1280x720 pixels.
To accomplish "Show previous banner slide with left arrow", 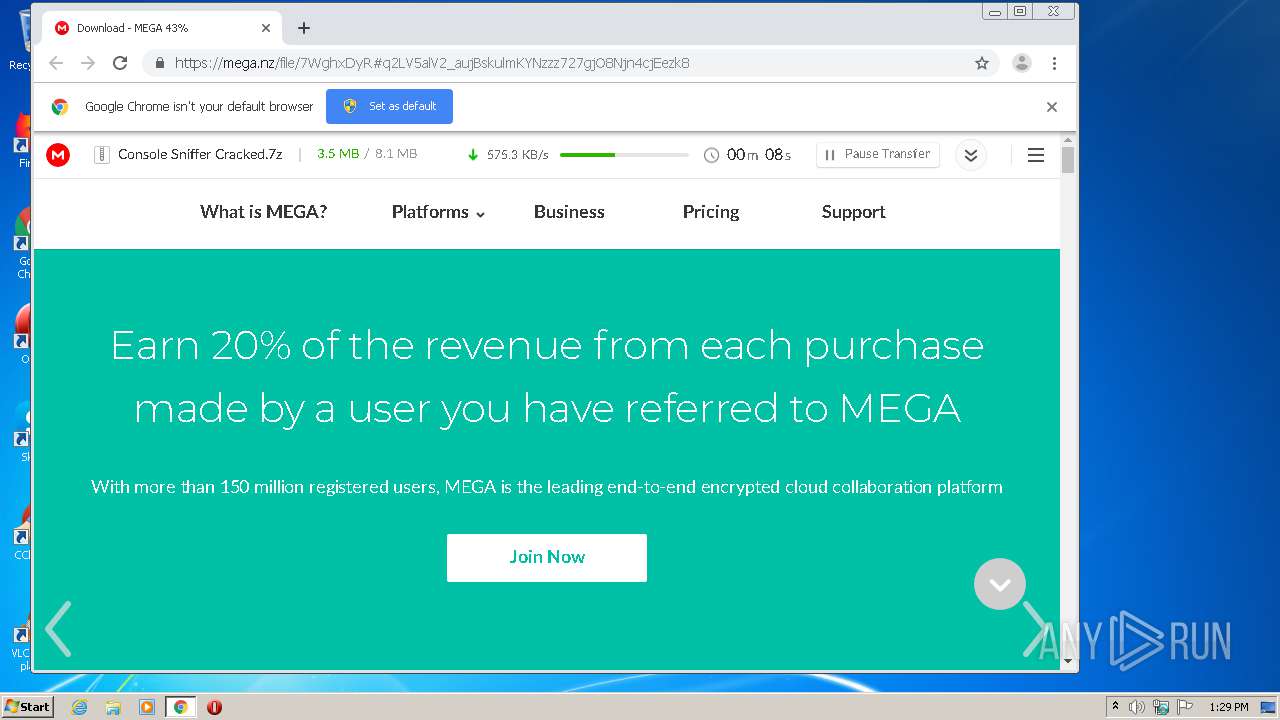I will click(x=58, y=629).
